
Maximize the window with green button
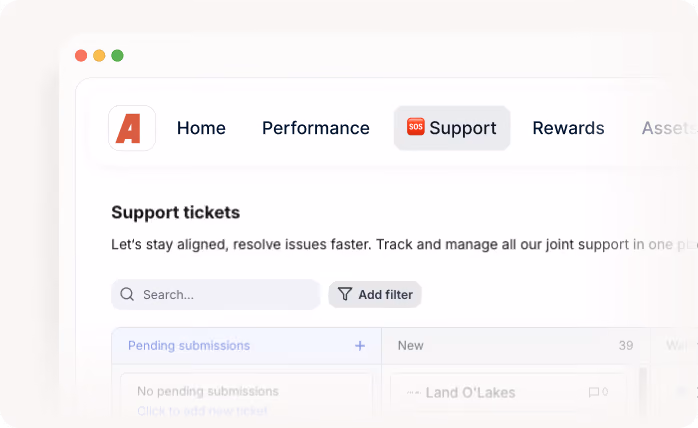click(x=118, y=56)
